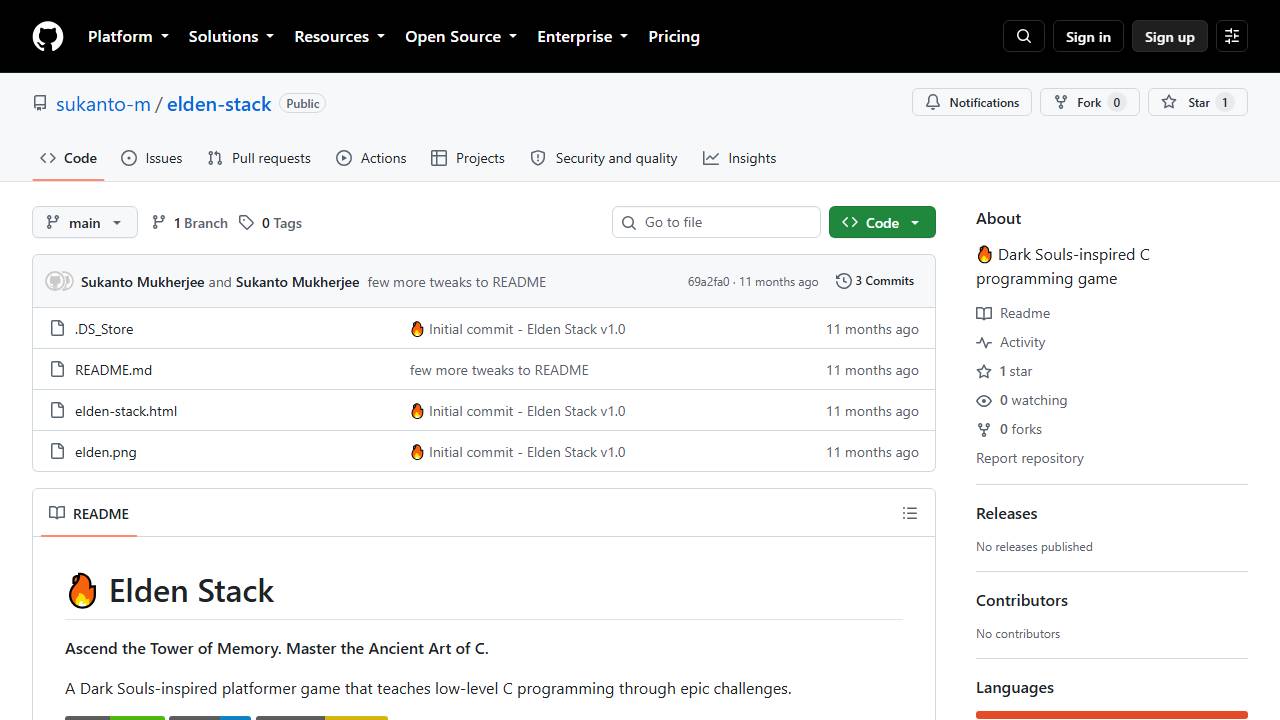Open the Open Source dropdown

(x=461, y=36)
